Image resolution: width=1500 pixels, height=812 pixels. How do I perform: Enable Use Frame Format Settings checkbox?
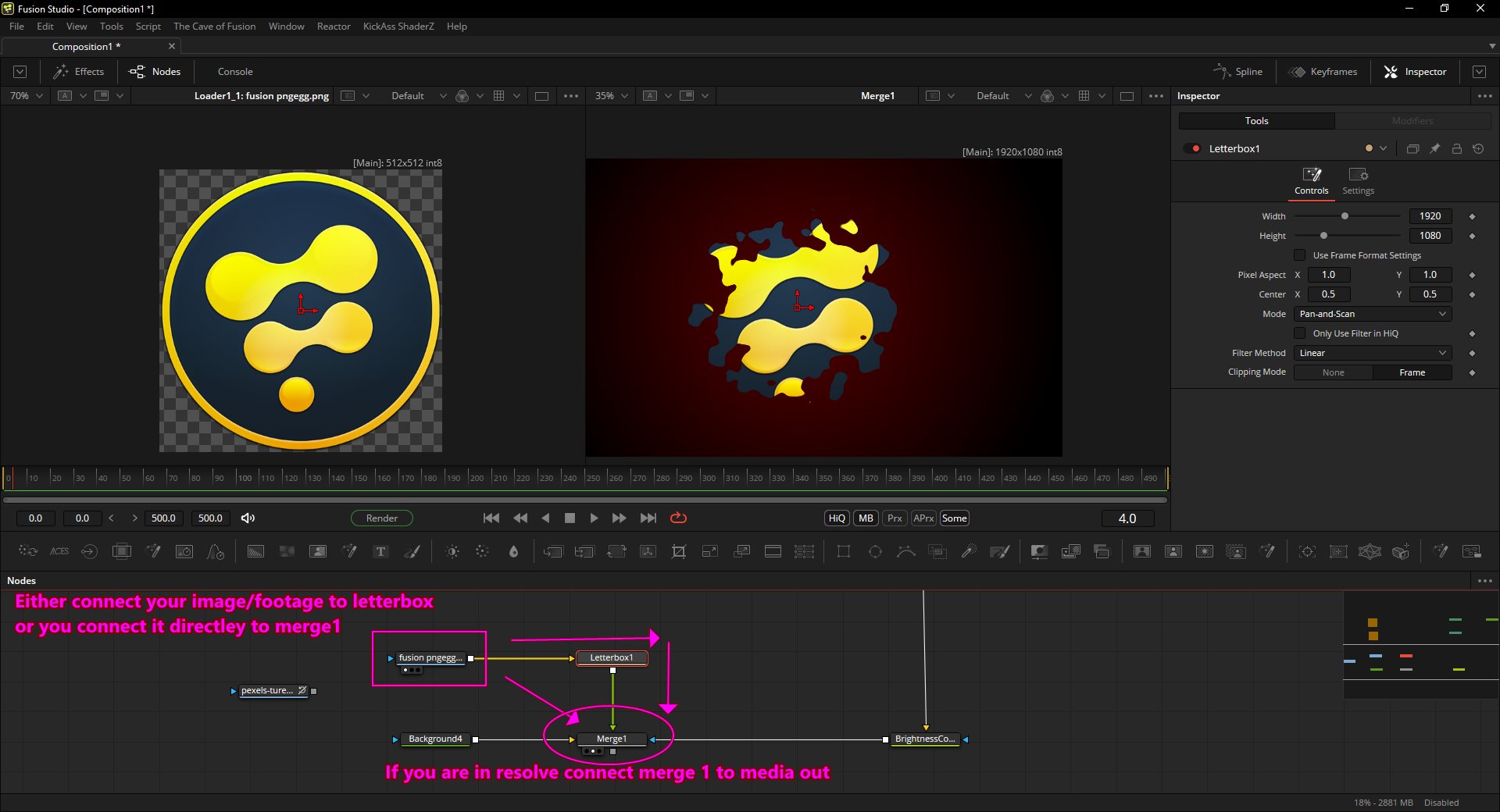click(1300, 255)
